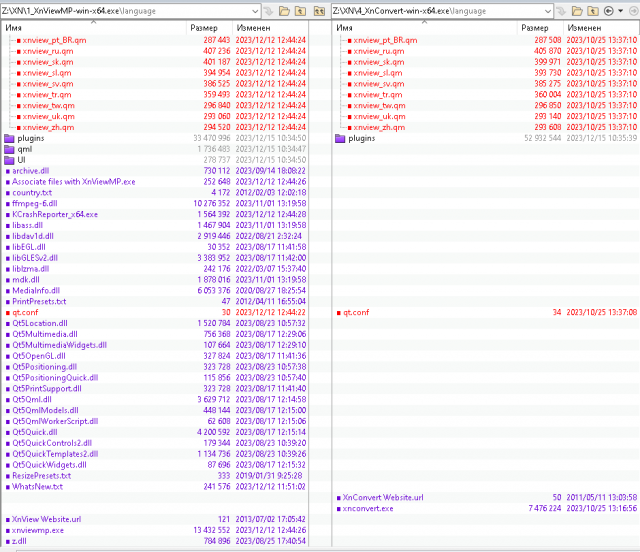Select MediaInfo.dll file row
The image size is (640, 552).
(155, 290)
